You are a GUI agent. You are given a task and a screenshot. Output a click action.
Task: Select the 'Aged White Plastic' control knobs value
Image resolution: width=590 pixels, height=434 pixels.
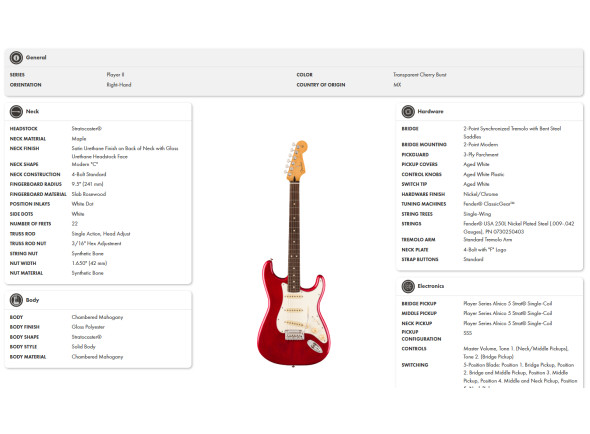484,174
